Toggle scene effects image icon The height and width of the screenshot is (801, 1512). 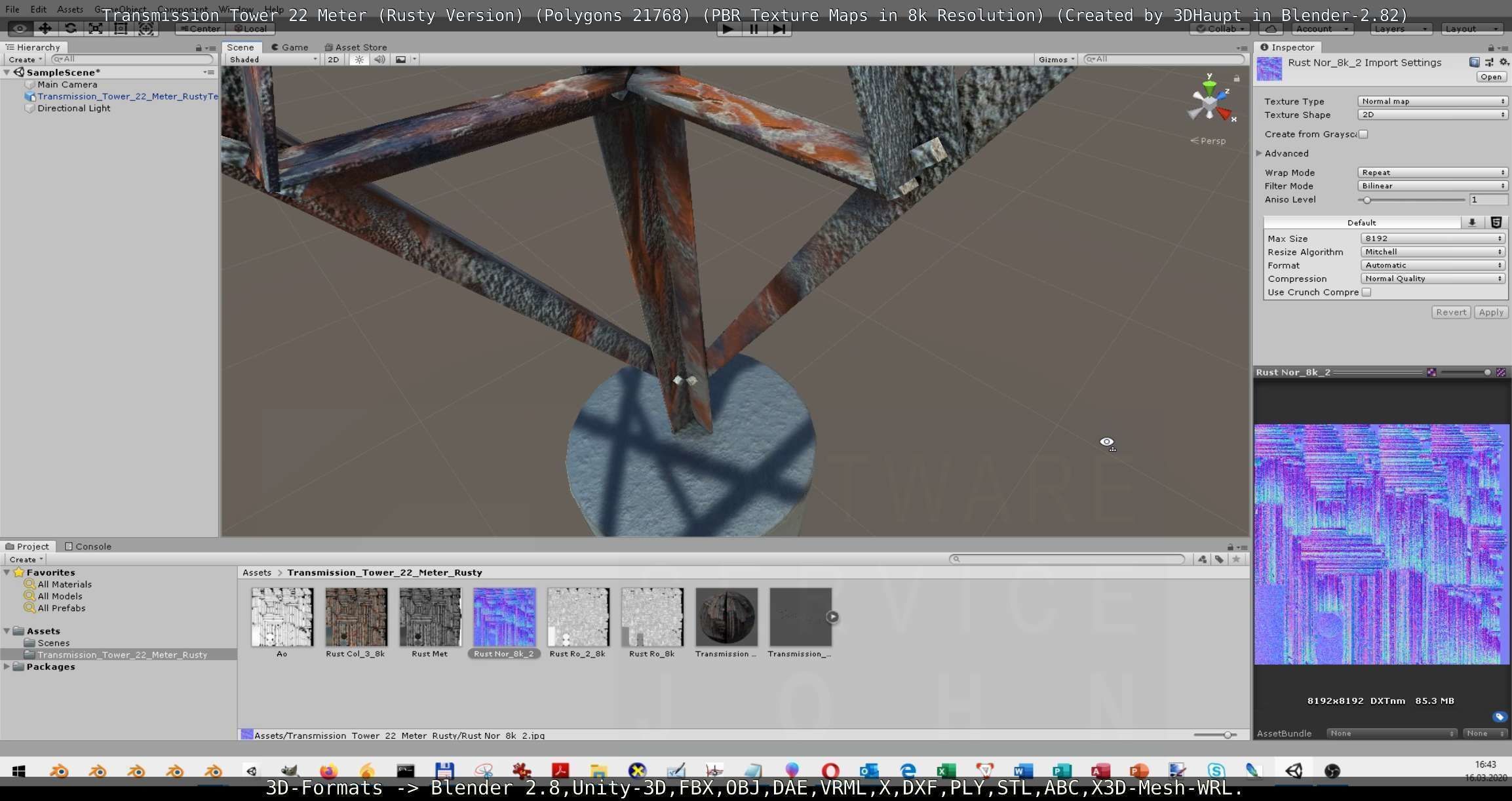[x=400, y=60]
